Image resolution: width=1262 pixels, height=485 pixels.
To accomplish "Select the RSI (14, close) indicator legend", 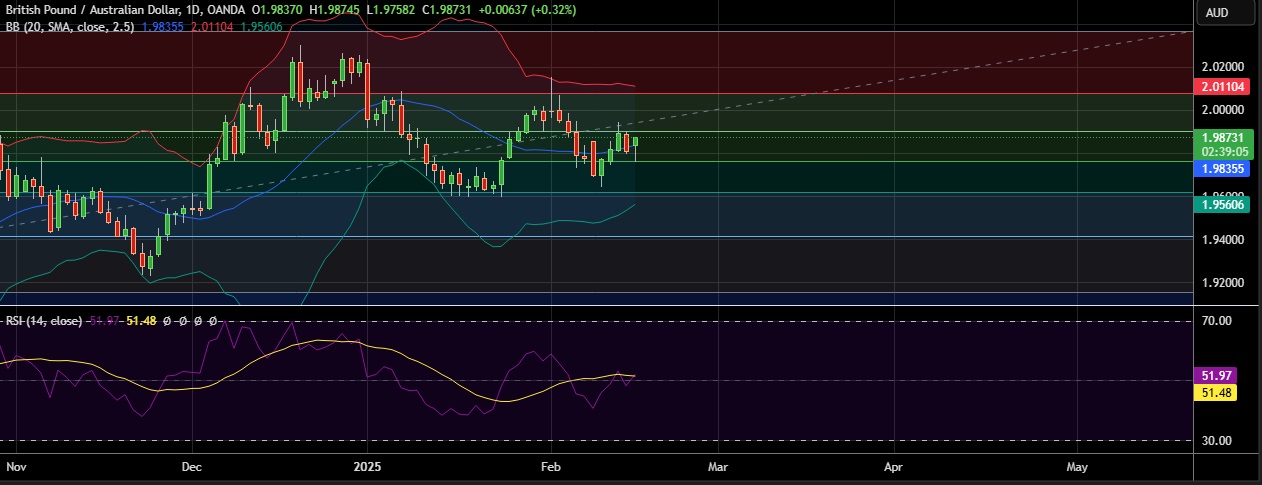I will tap(42, 321).
